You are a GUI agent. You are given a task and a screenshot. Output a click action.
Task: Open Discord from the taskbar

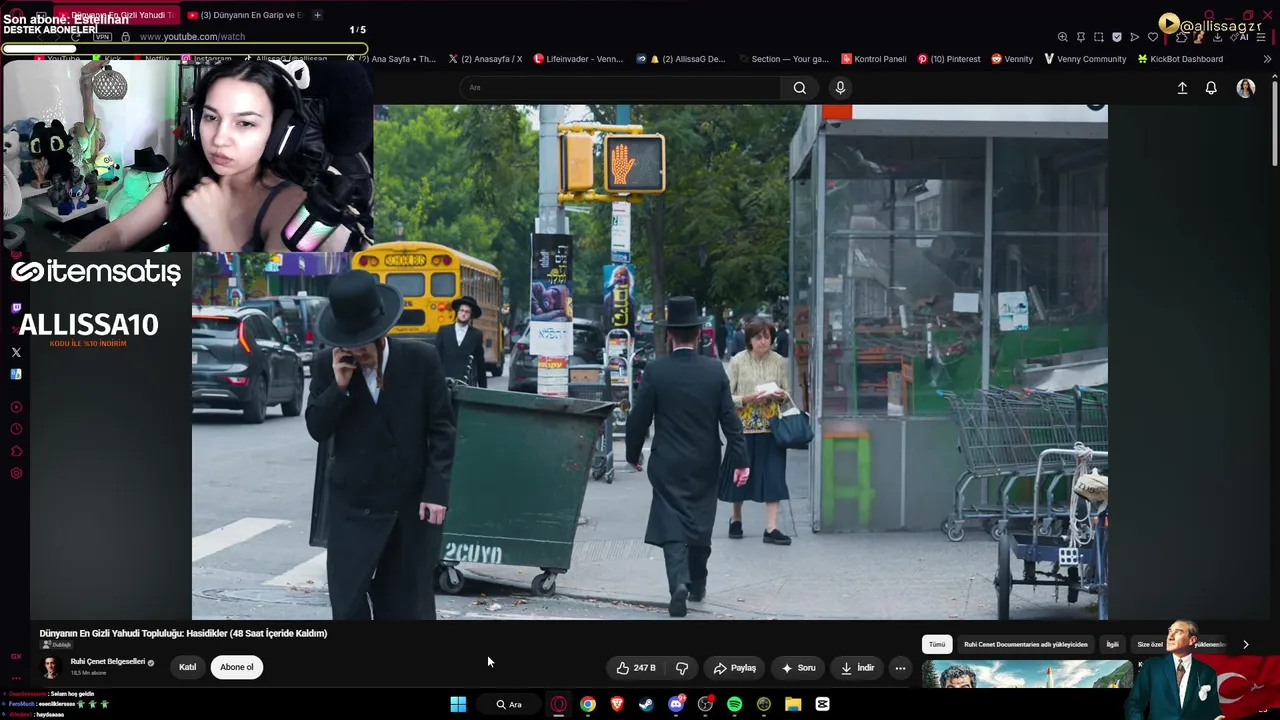pyautogui.click(x=676, y=704)
